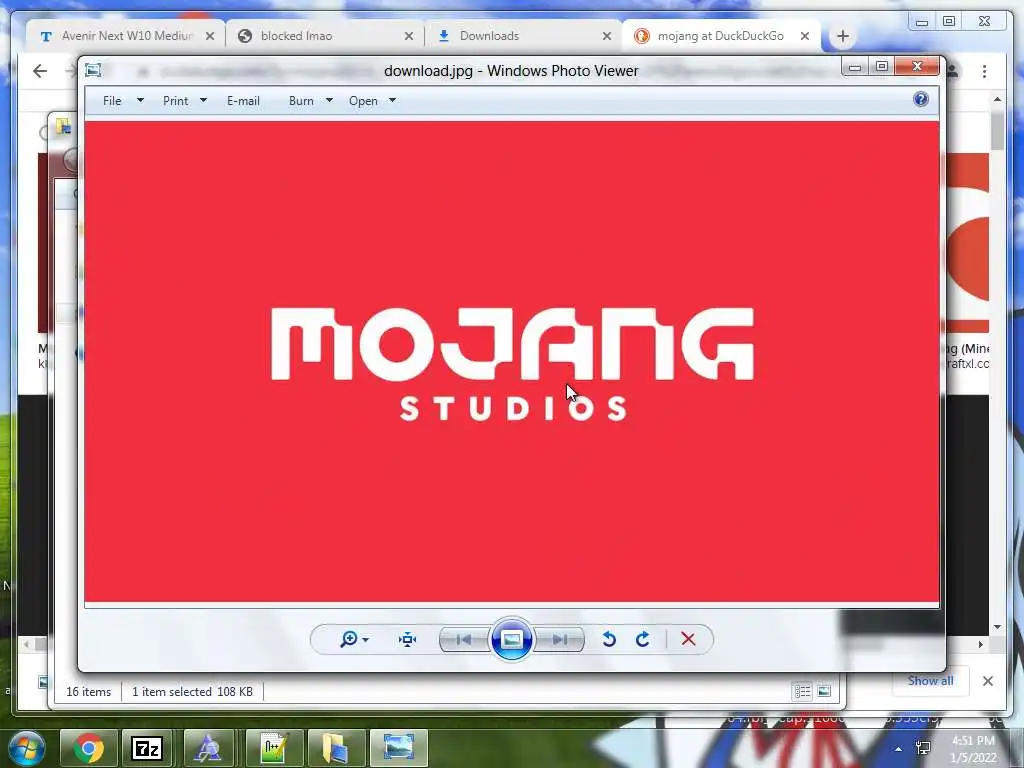Screen dimensions: 1024x768
Task: Click E-mail in Photo Viewer toolbar
Action: point(244,101)
